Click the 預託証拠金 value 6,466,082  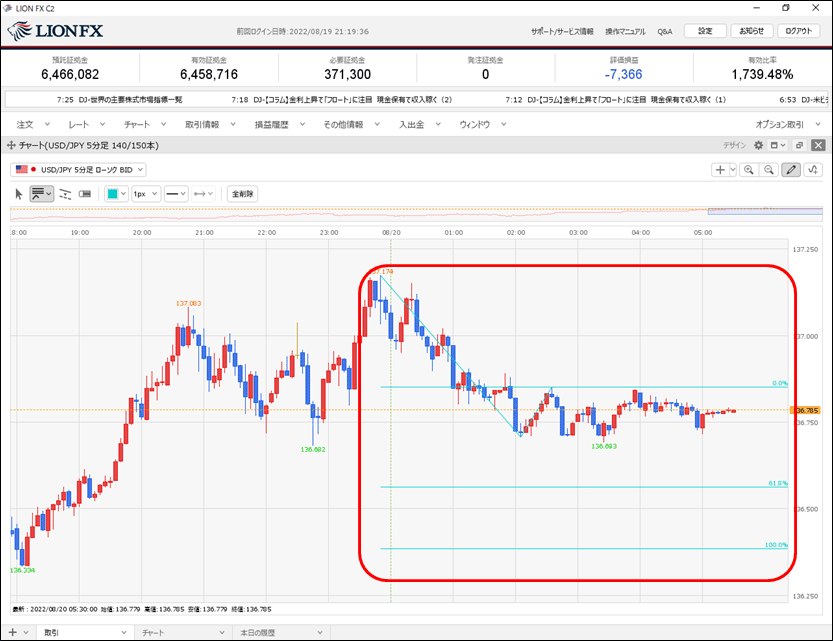[x=70, y=74]
